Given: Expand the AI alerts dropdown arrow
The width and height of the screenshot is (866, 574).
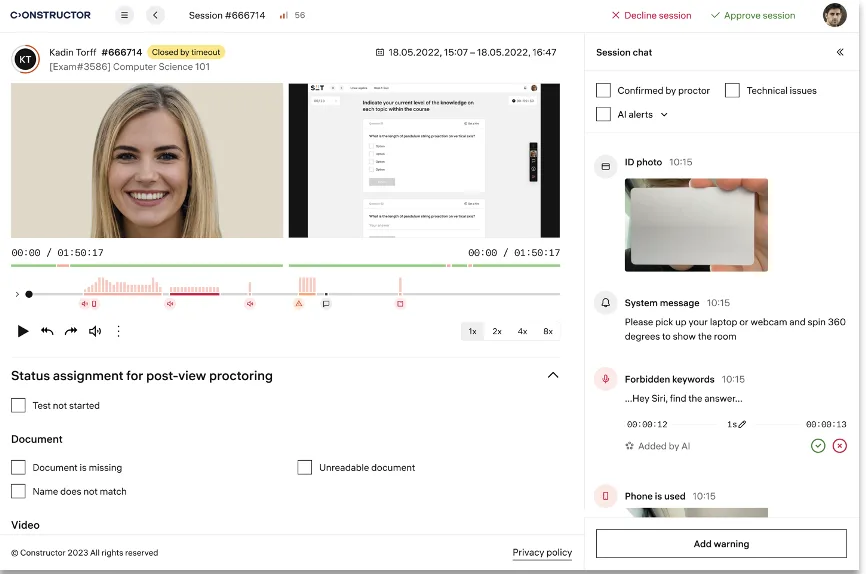Looking at the screenshot, I should 664,114.
